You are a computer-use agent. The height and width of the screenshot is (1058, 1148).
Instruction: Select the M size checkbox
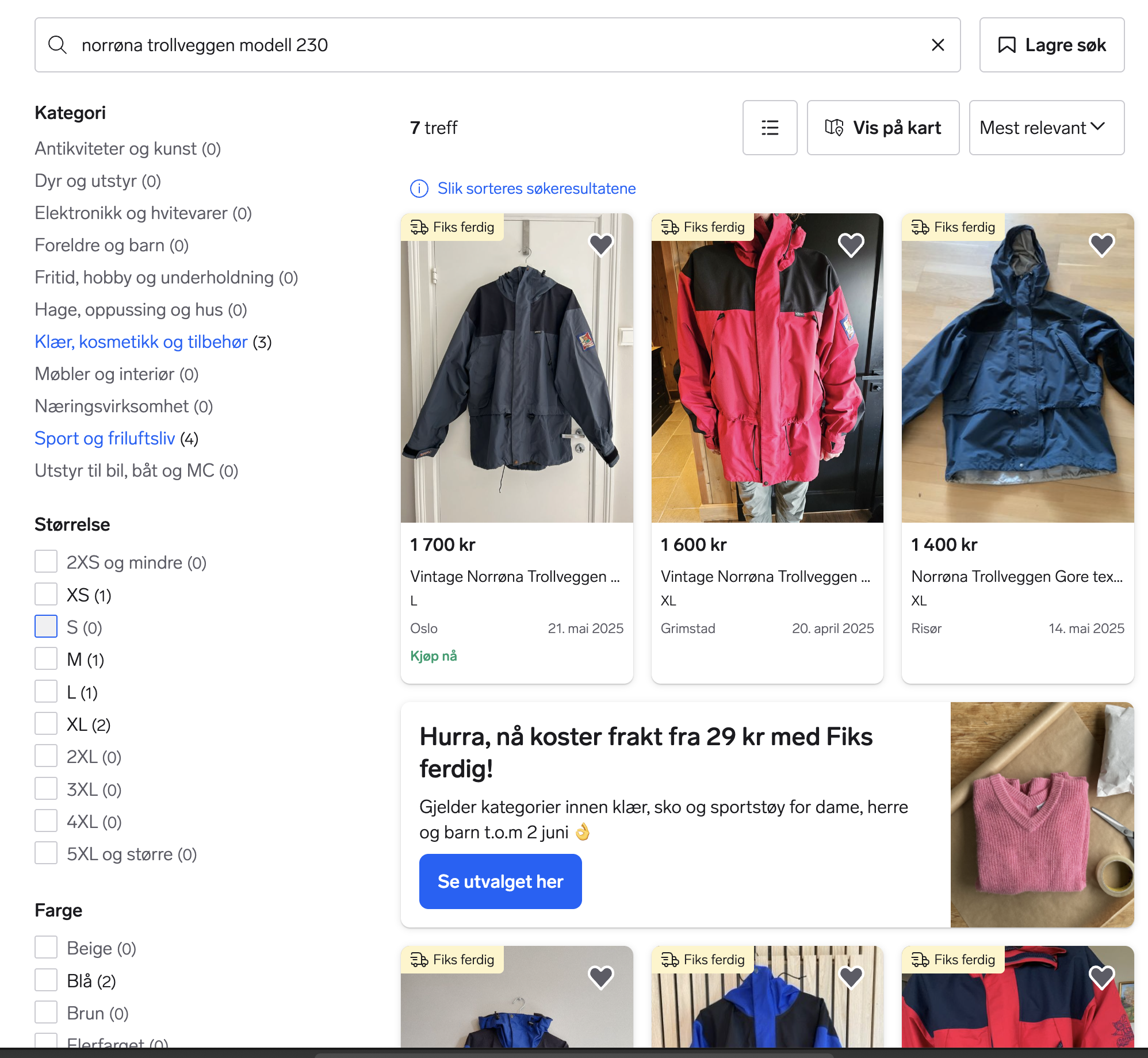[46, 659]
